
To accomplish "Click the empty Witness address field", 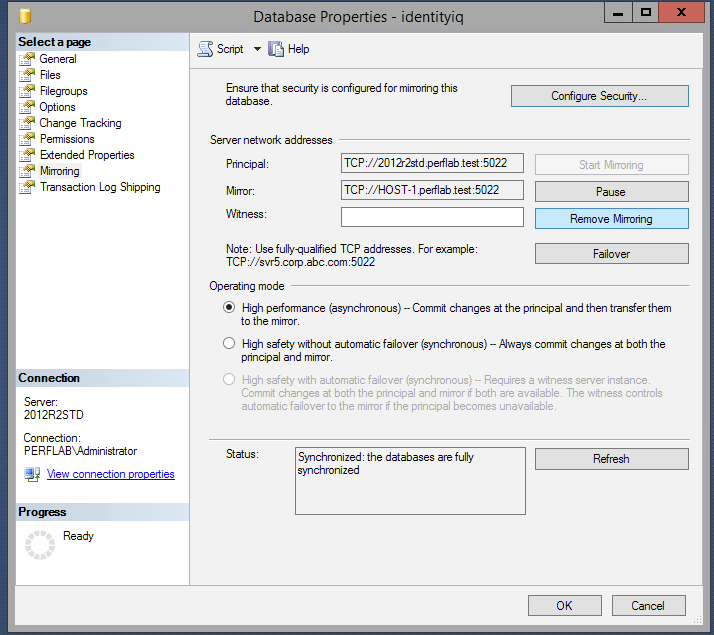I will tap(432, 217).
